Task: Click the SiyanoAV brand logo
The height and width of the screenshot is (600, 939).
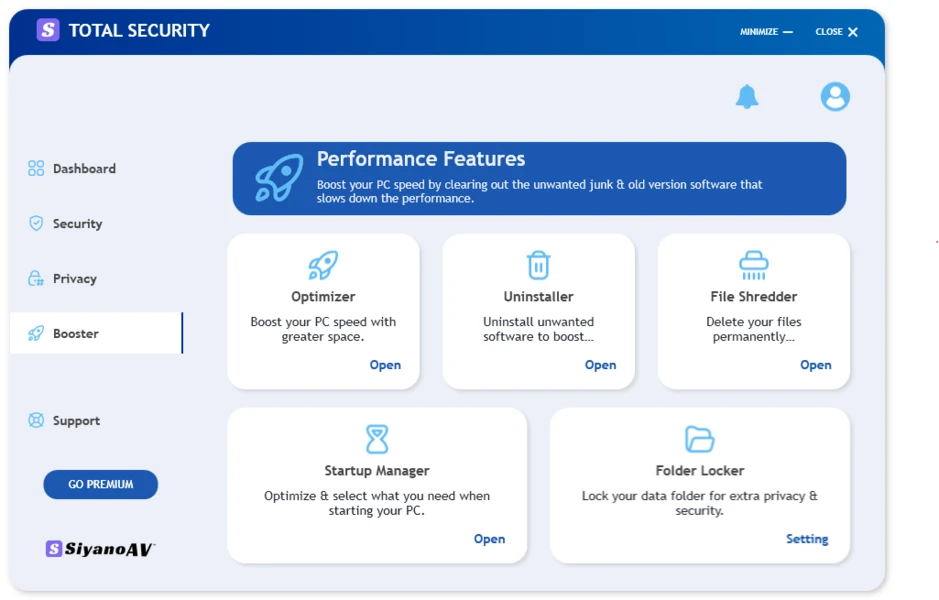Action: pos(100,549)
